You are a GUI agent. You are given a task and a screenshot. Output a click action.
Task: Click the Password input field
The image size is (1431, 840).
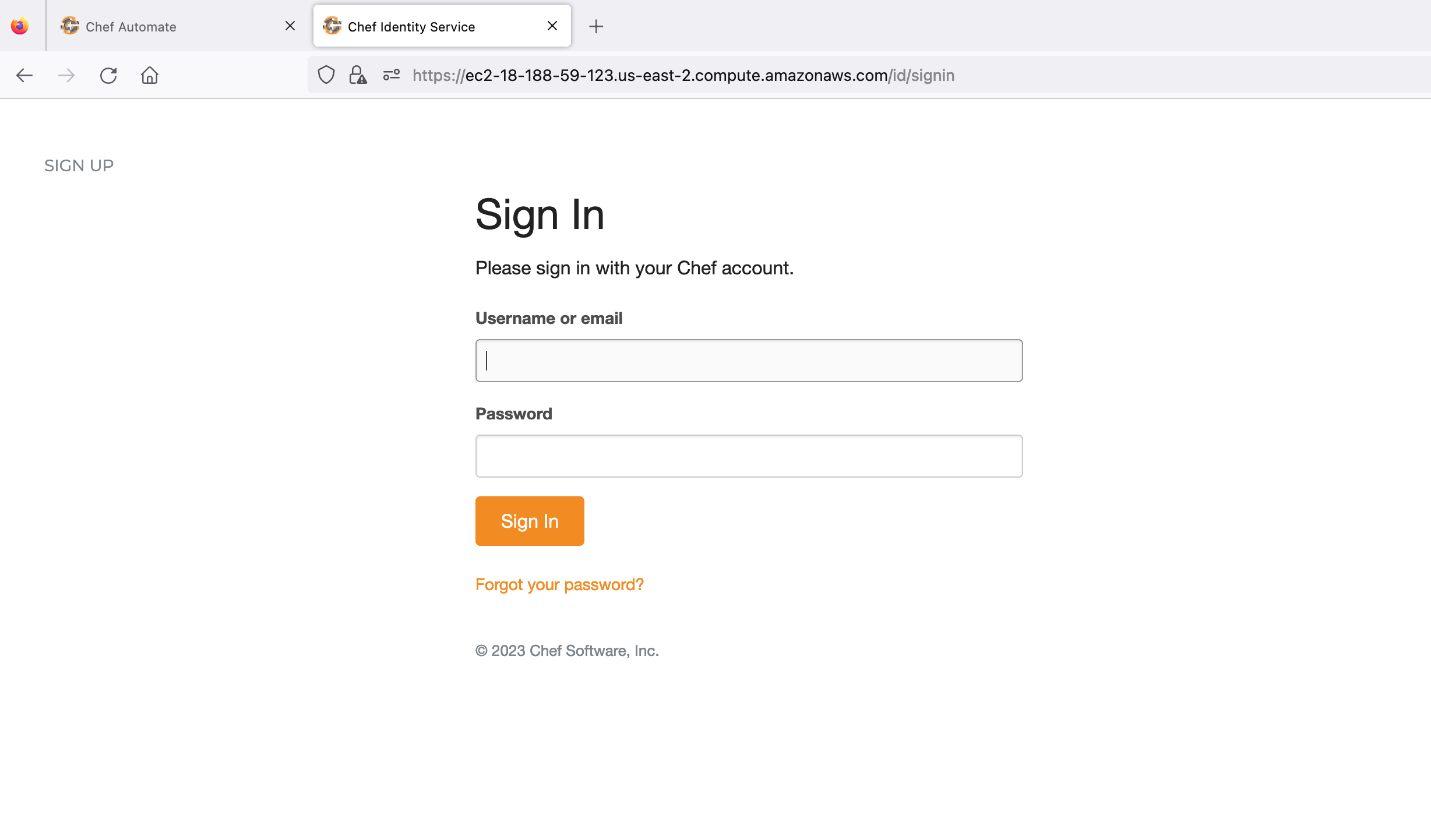(x=748, y=455)
